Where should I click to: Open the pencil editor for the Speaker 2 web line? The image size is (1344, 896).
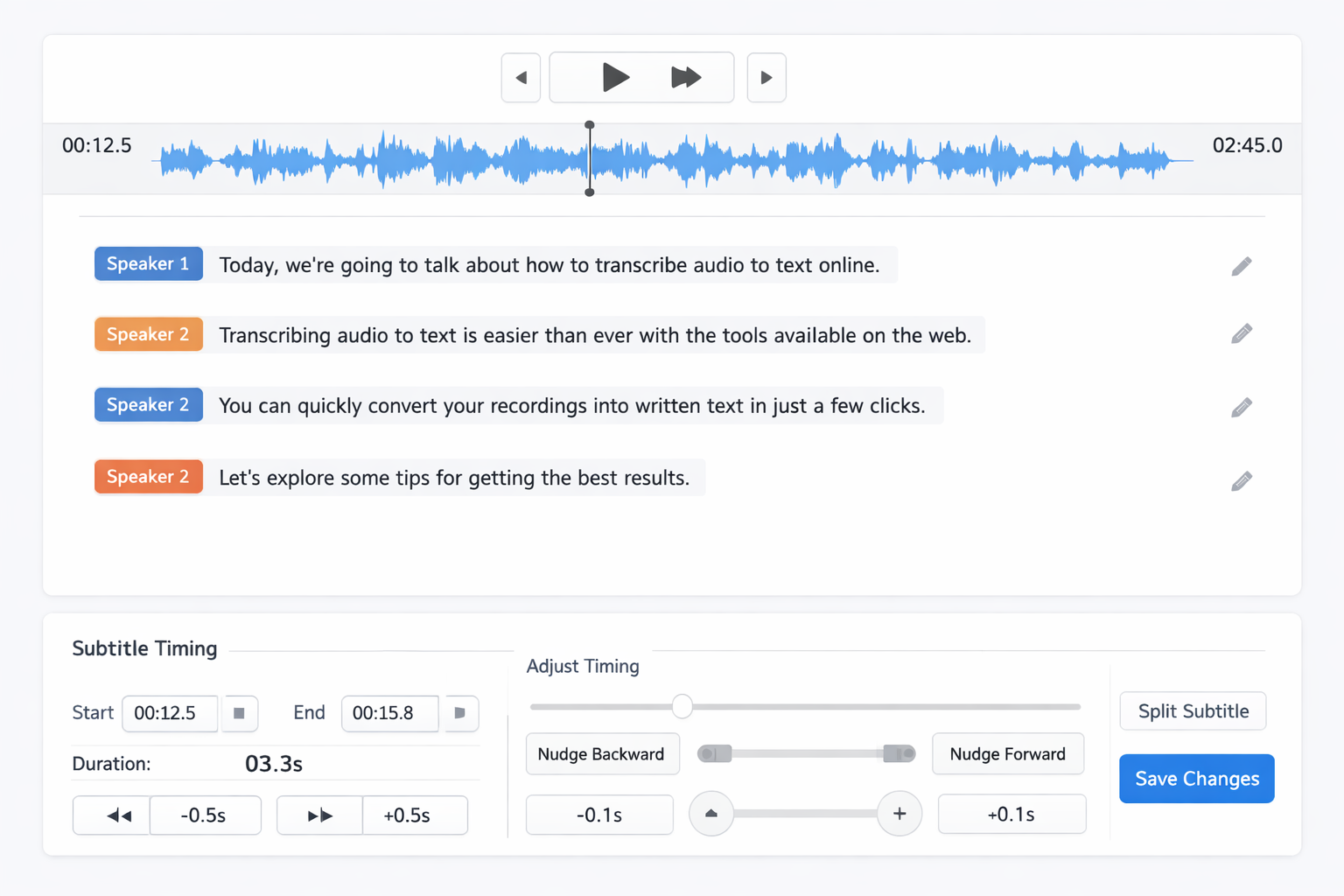pyautogui.click(x=1241, y=333)
